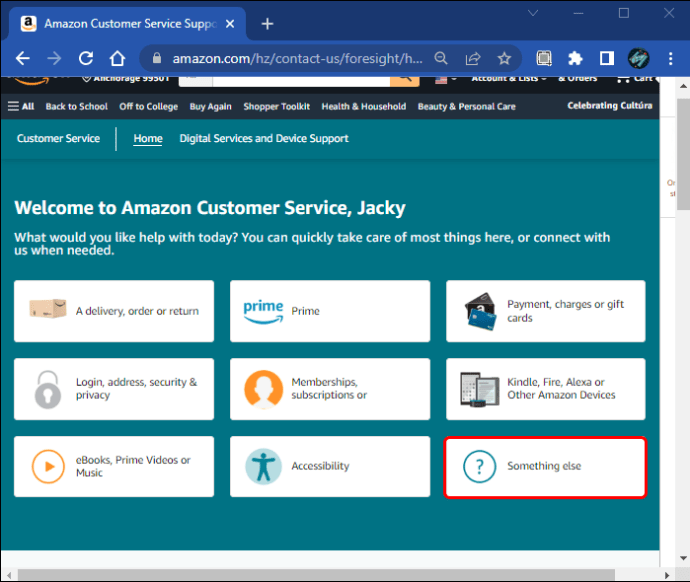Open the Amazon All hamburger menu
The height and width of the screenshot is (582, 690).
coord(21,106)
